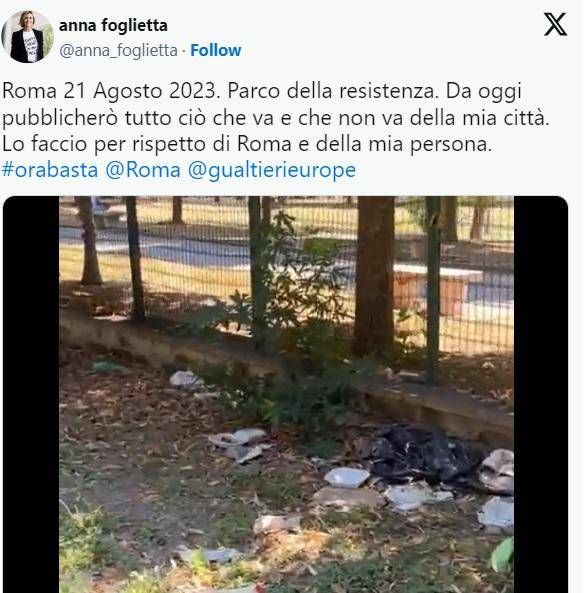
Task: Open the X logo link
Action: pos(555,24)
